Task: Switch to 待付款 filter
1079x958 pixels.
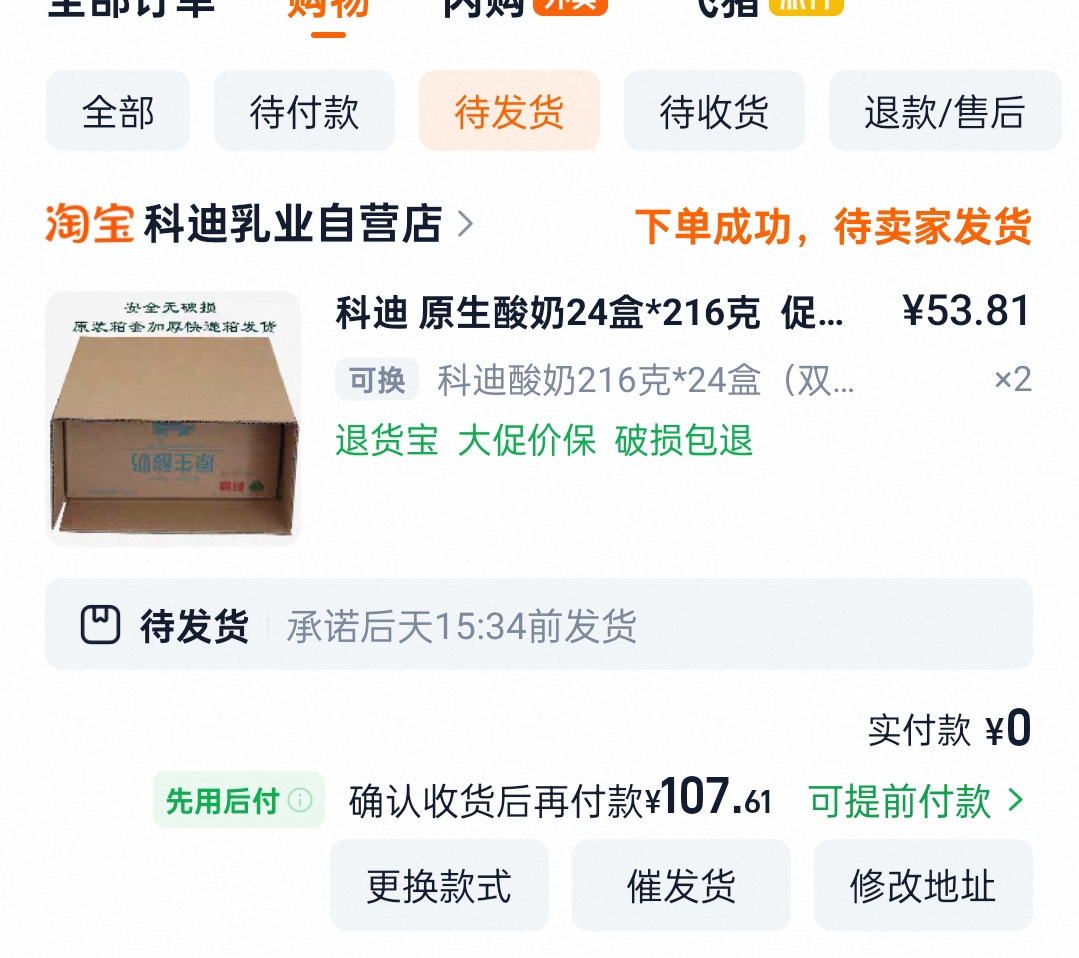Action: pyautogui.click(x=304, y=111)
